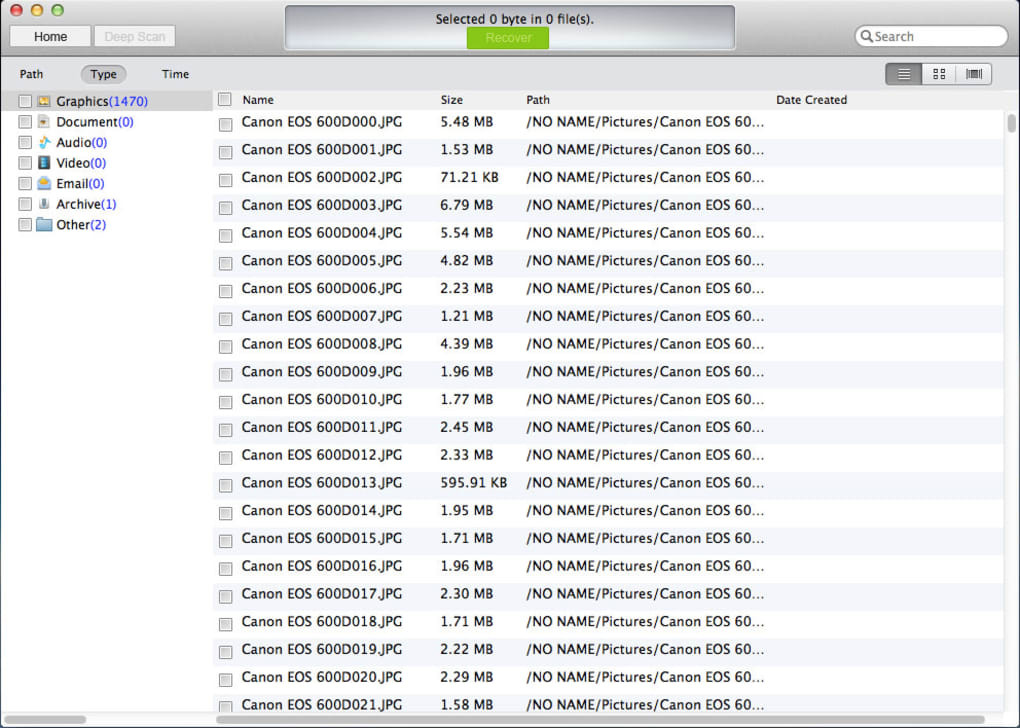
Task: Tick checkbox for Canon EOS 600D007.JPG
Action: coord(225,319)
